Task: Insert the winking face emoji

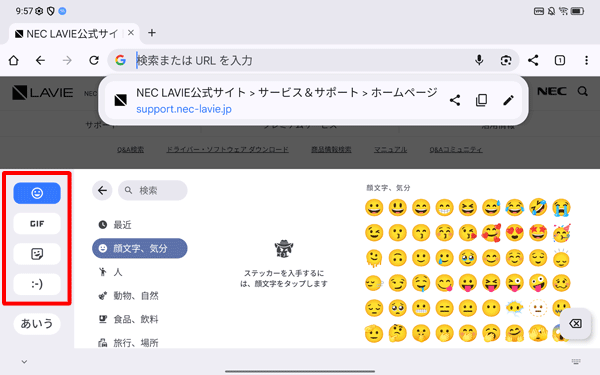Action: click(374, 233)
